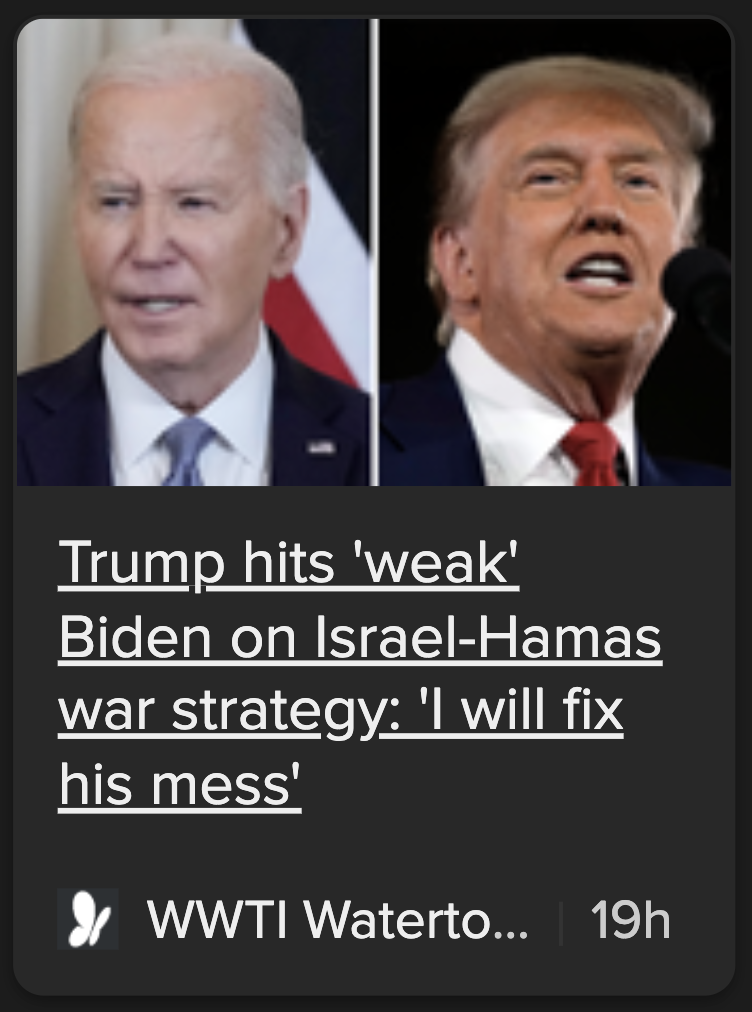Click the flag lapel pin on the suit
752x1012 pixels.
[321, 447]
